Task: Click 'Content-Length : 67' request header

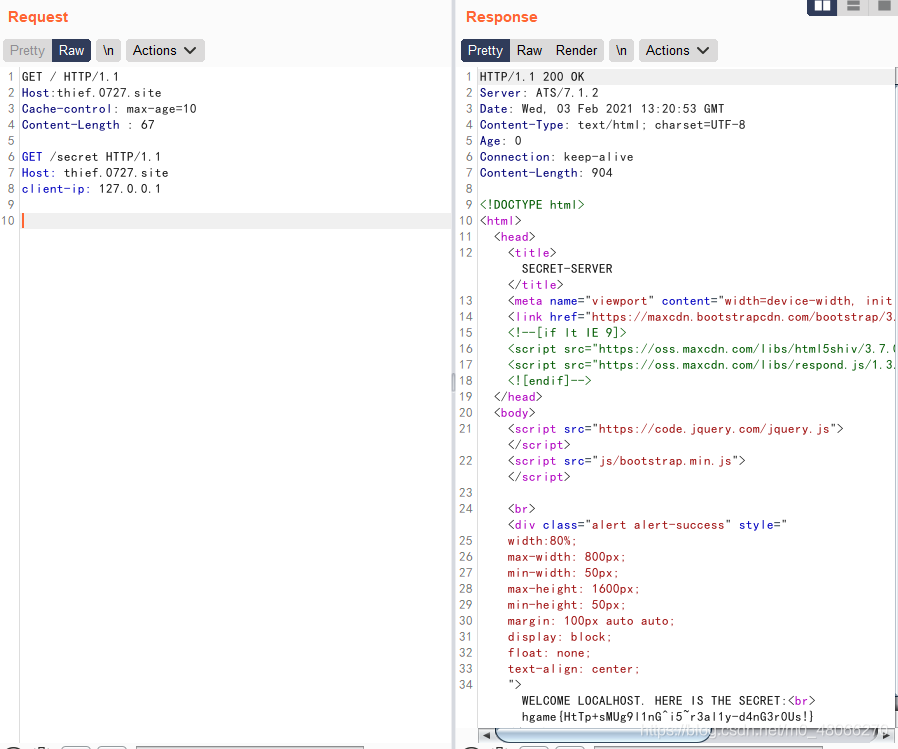Action: click(88, 125)
